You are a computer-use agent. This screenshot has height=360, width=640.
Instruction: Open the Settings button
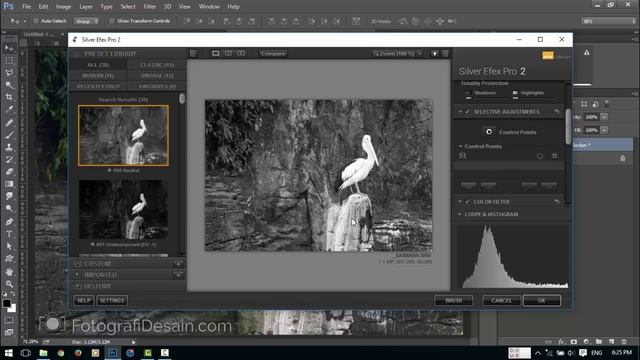point(112,300)
